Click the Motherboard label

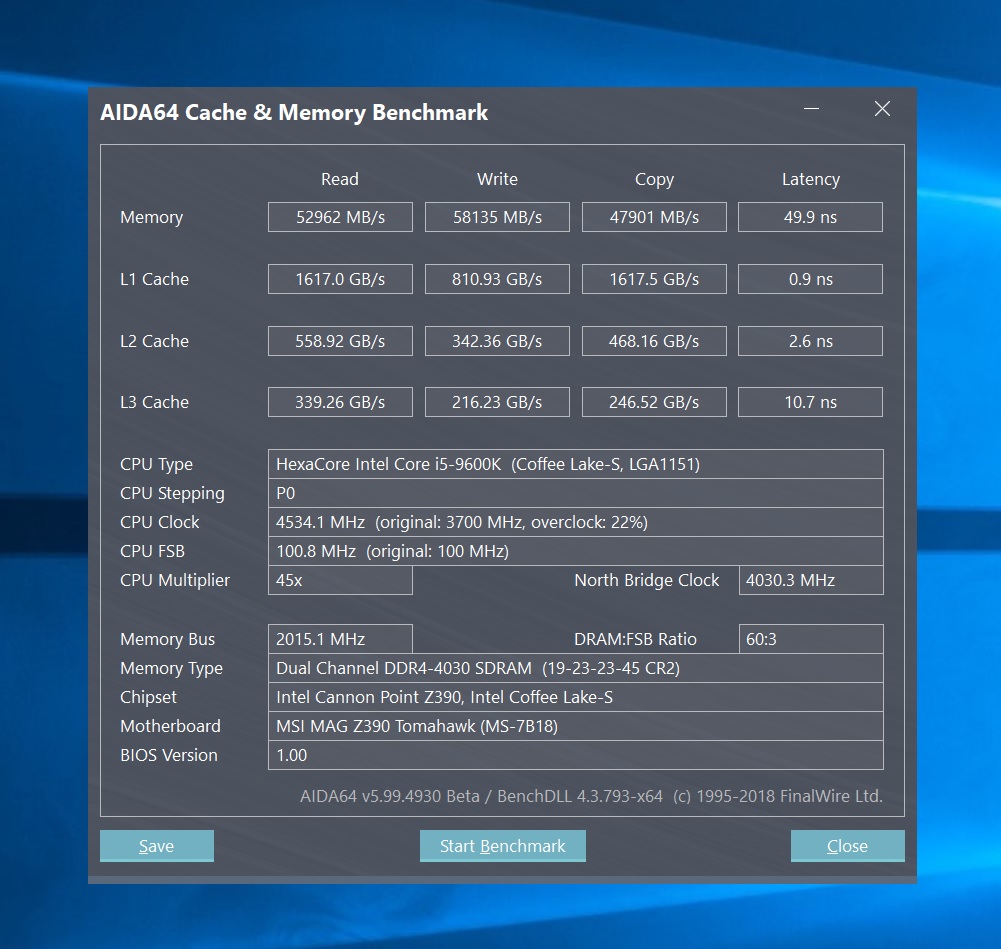pos(170,726)
